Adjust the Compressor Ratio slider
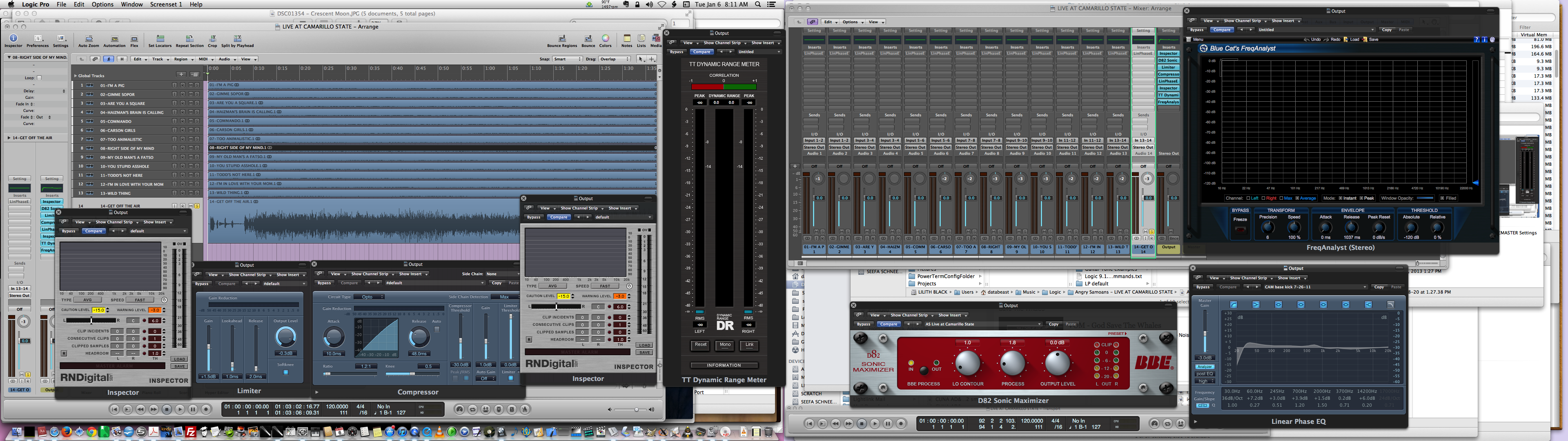The height and width of the screenshot is (441, 1568). [x=351, y=373]
